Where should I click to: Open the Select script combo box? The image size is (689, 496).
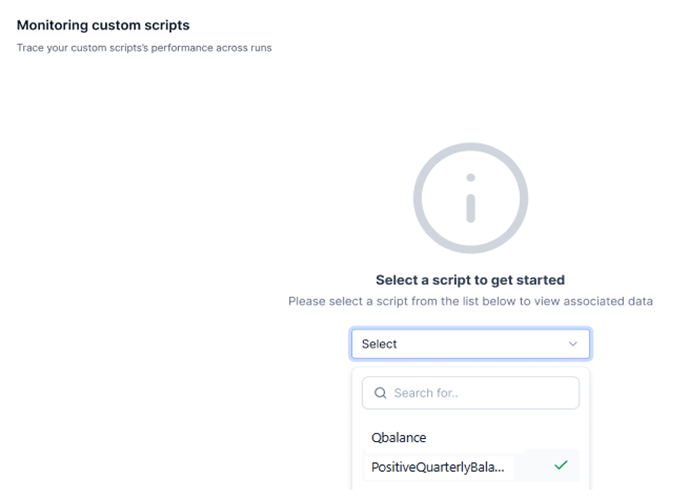(x=470, y=344)
